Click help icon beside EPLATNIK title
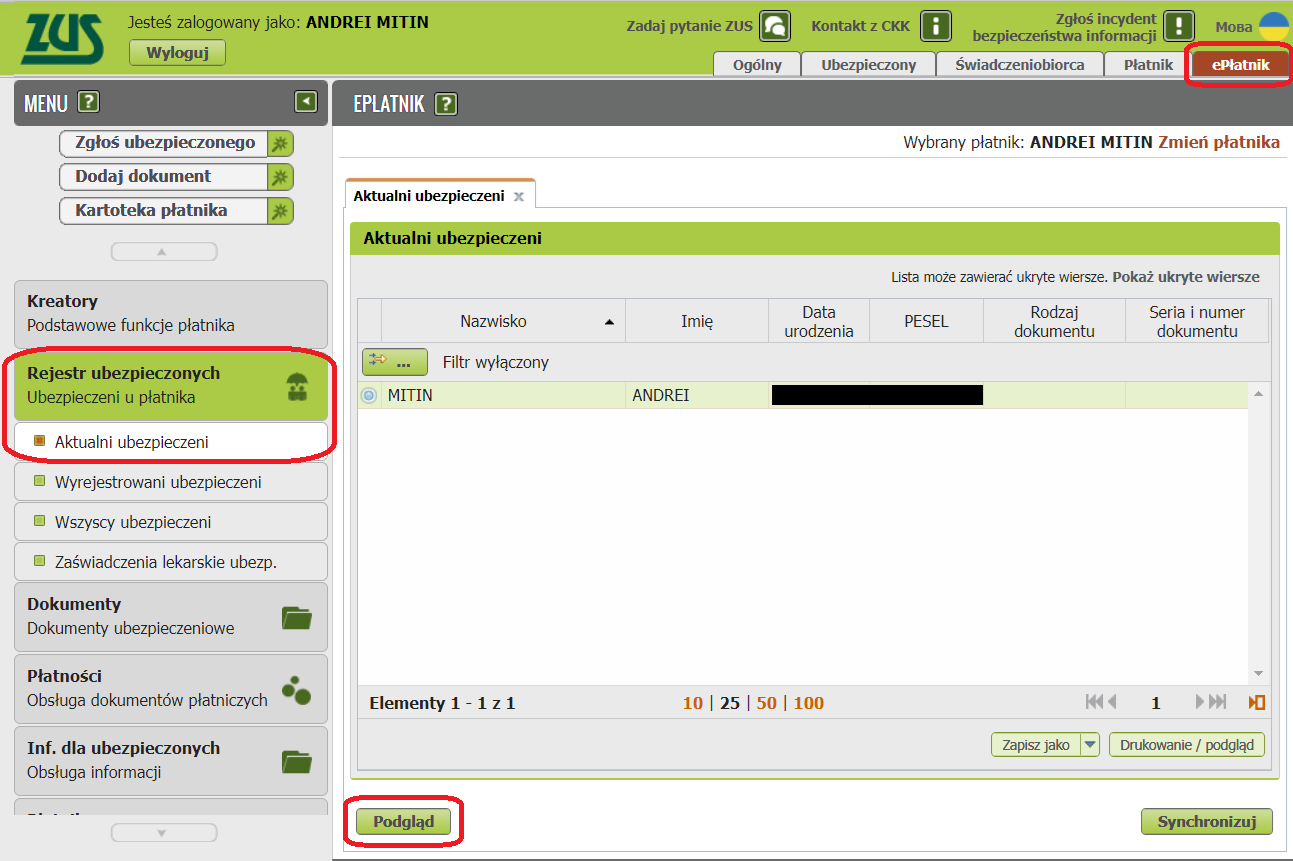 pyautogui.click(x=446, y=104)
